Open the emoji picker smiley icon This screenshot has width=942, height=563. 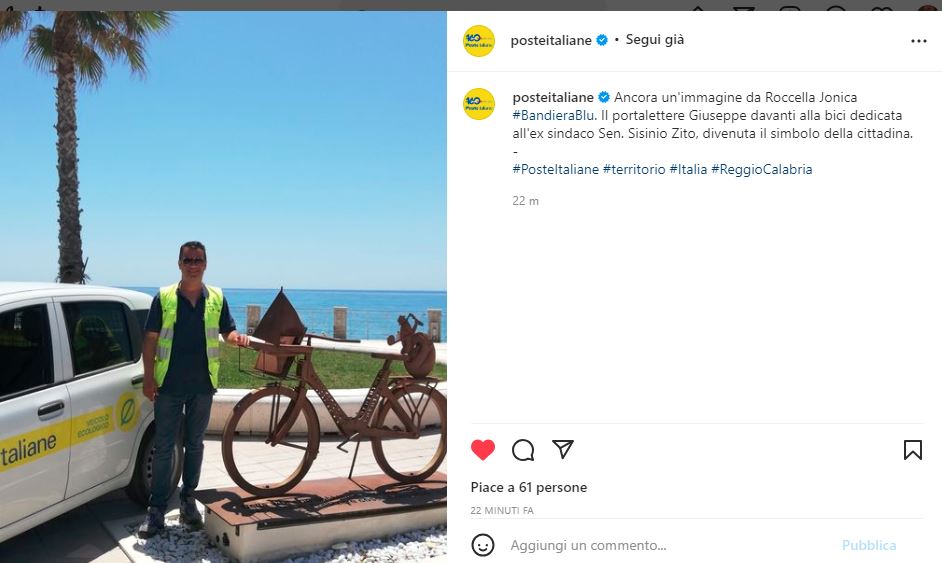(482, 545)
